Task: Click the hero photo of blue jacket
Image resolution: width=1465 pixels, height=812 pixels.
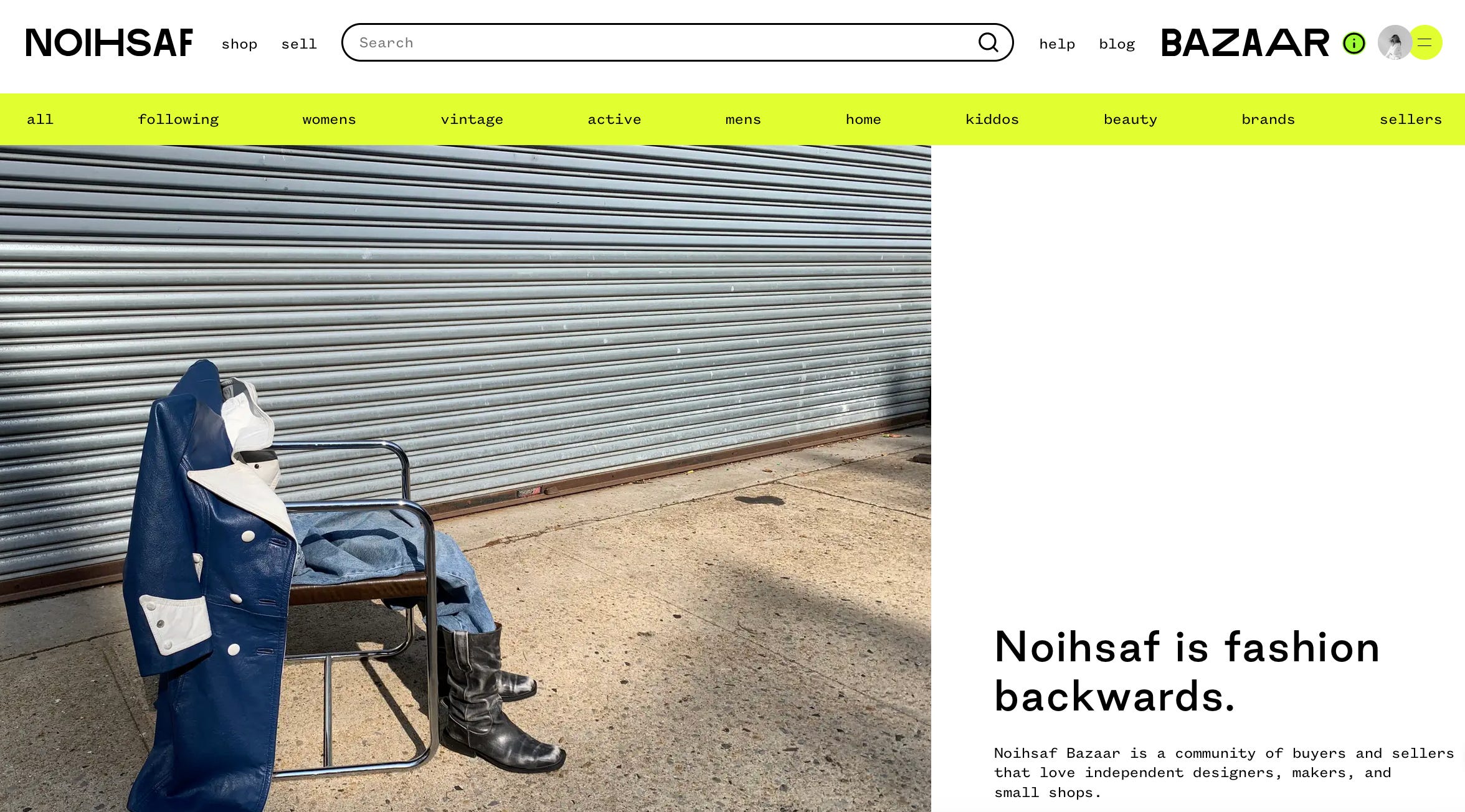Action: coord(465,478)
